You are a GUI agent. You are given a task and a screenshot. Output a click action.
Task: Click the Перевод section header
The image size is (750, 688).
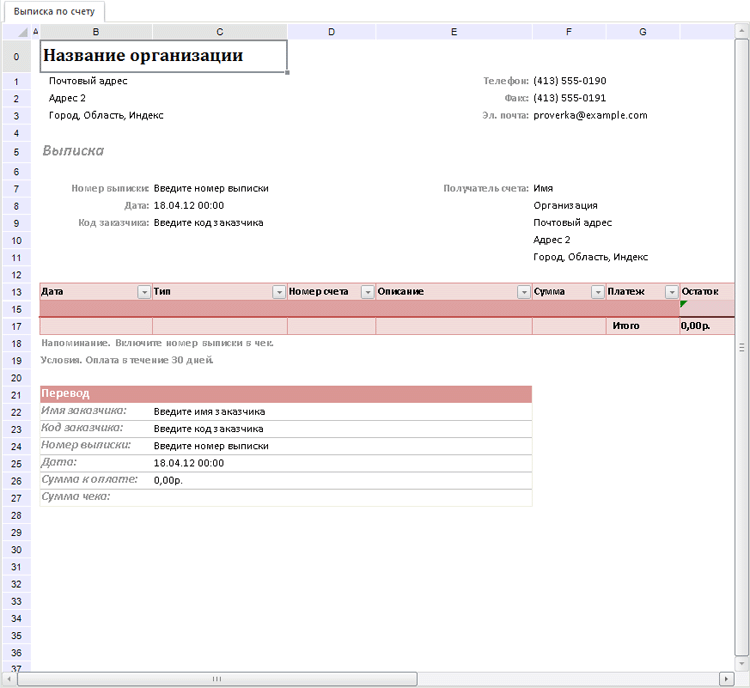coord(286,394)
